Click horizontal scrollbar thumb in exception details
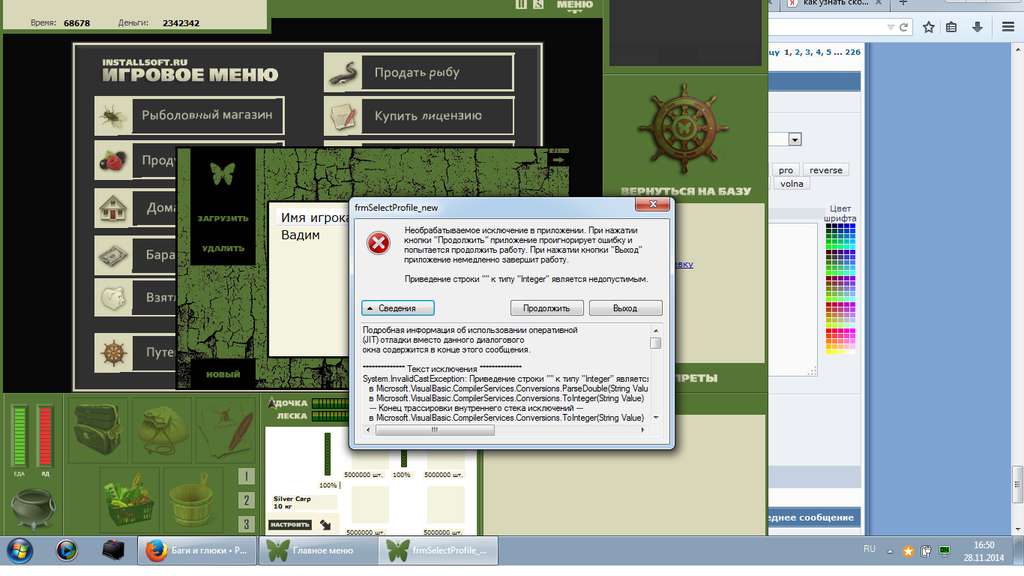This screenshot has width=1024, height=576. (434, 430)
